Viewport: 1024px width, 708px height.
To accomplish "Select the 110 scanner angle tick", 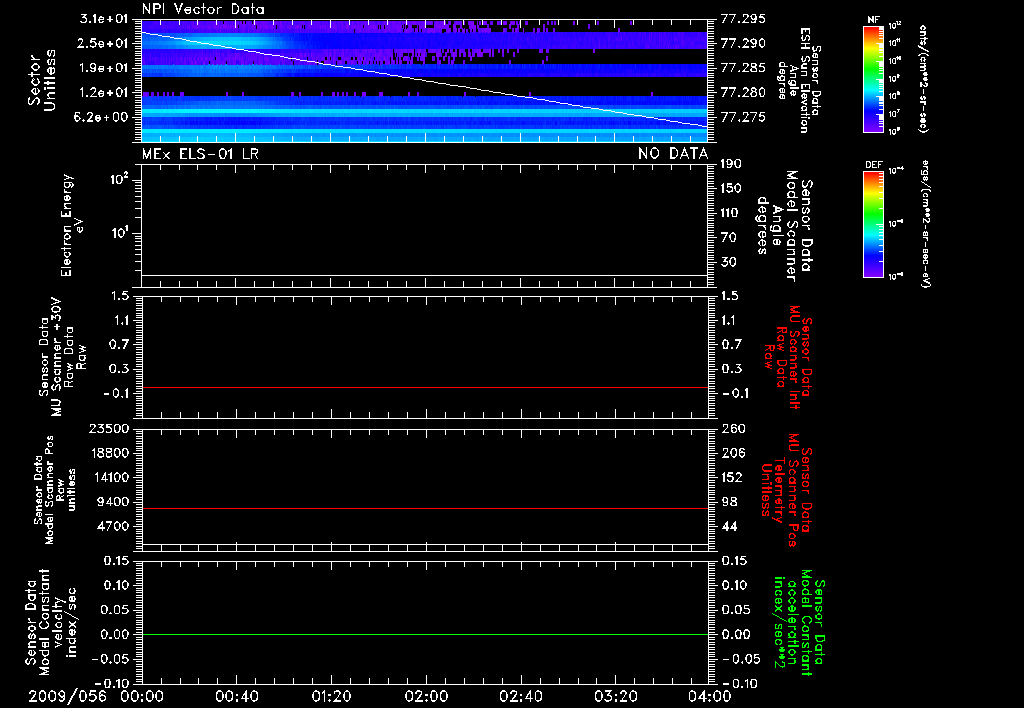I will 731,213.
